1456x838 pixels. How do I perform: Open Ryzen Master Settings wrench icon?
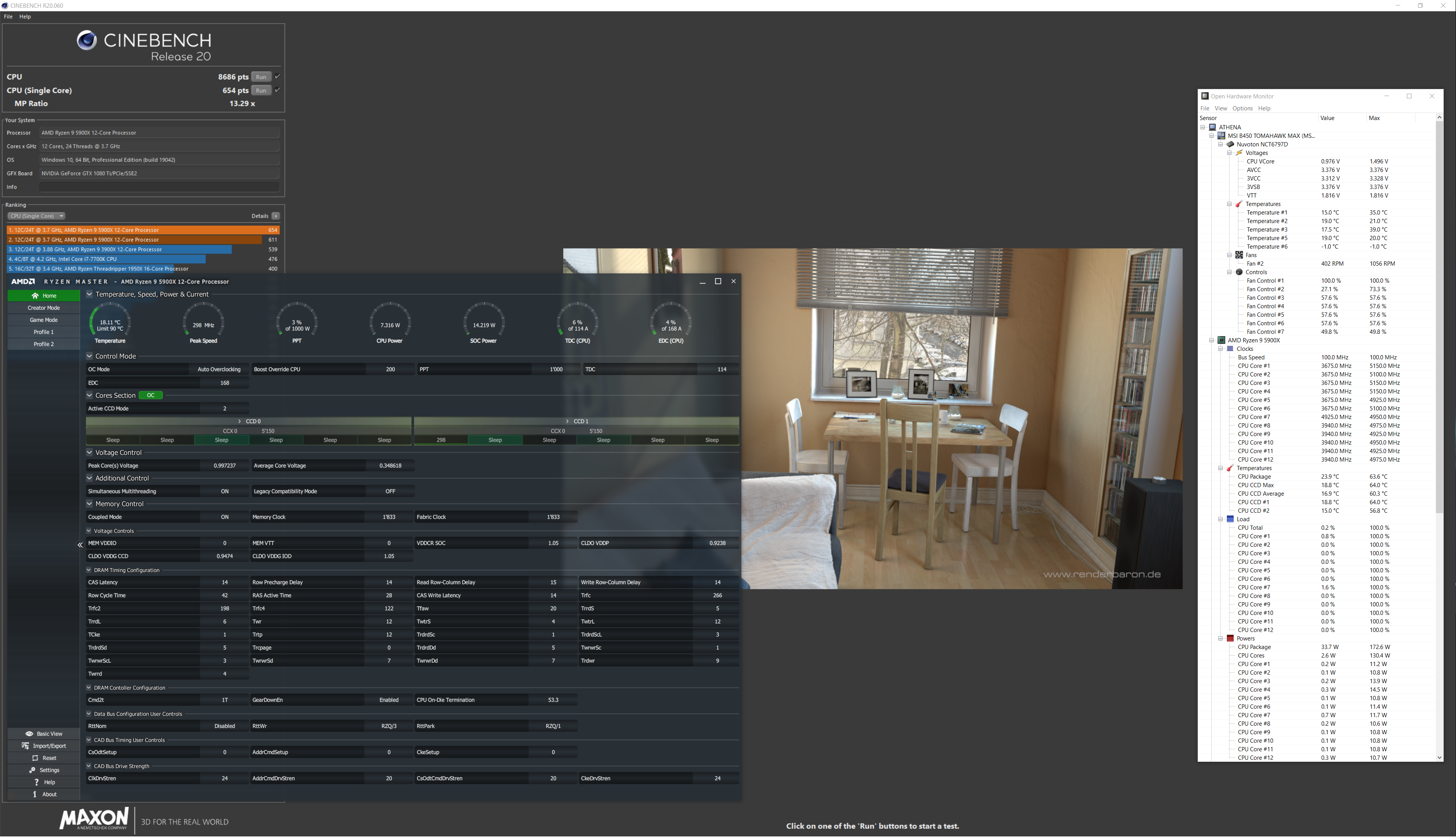point(32,770)
